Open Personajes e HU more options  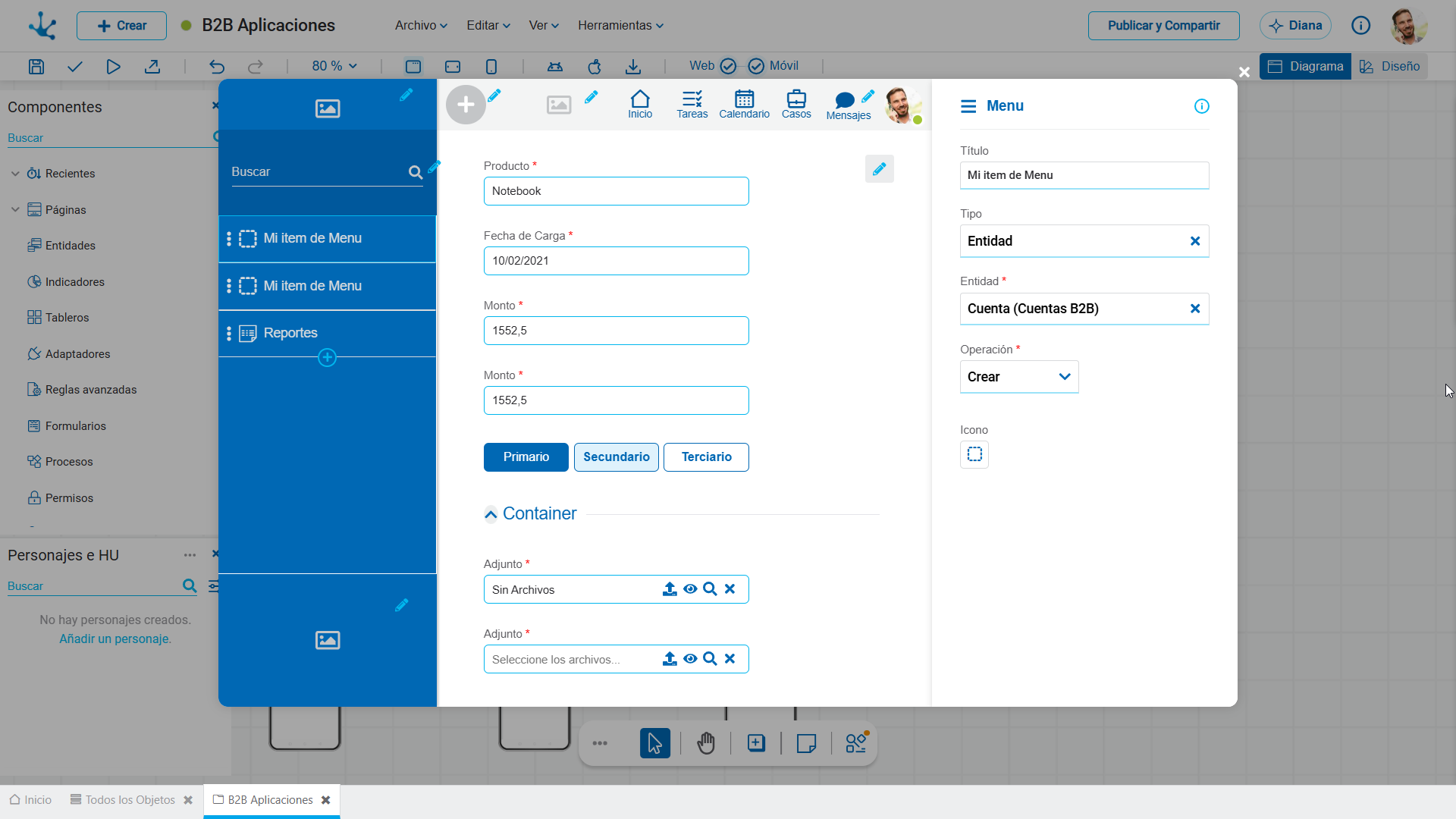coord(190,555)
